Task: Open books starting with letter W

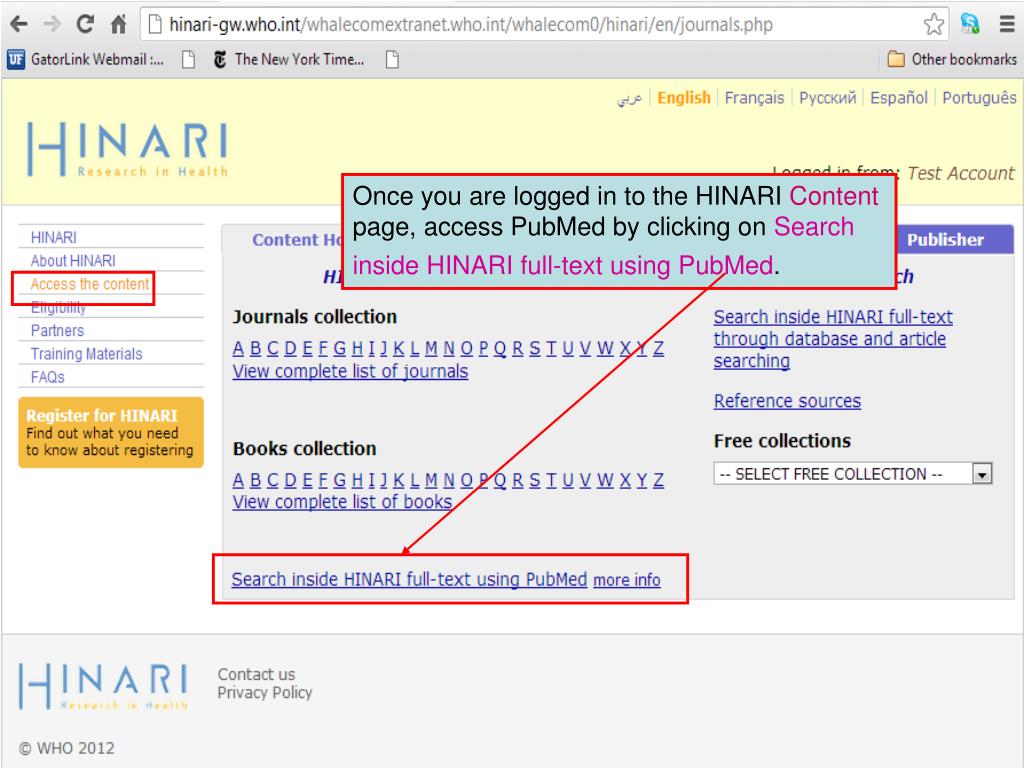Action: [605, 480]
